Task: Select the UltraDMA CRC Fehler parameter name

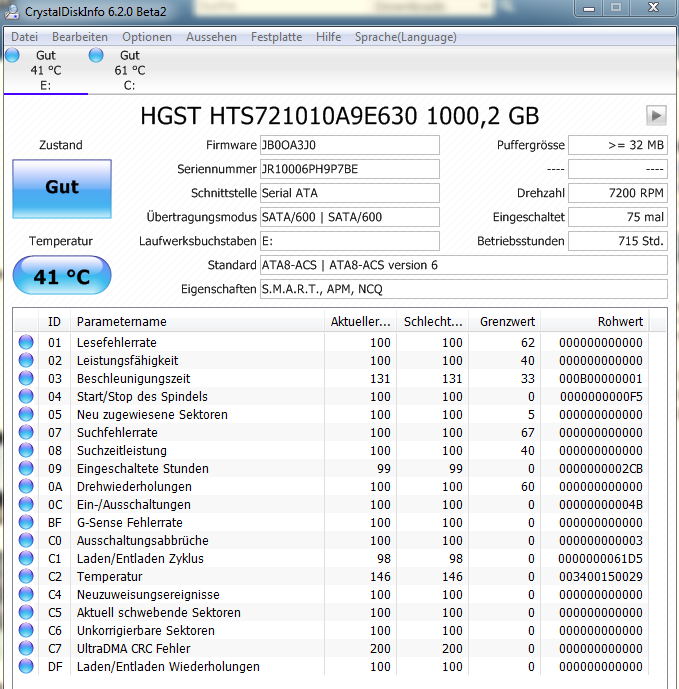Action: coord(134,649)
